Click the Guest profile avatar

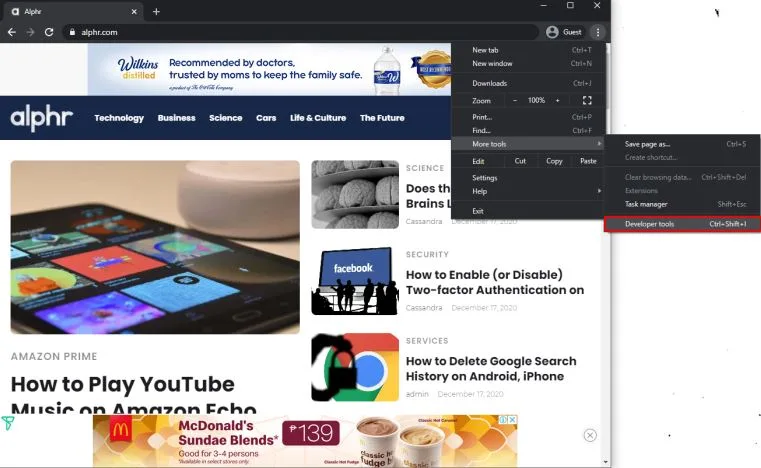coord(552,32)
